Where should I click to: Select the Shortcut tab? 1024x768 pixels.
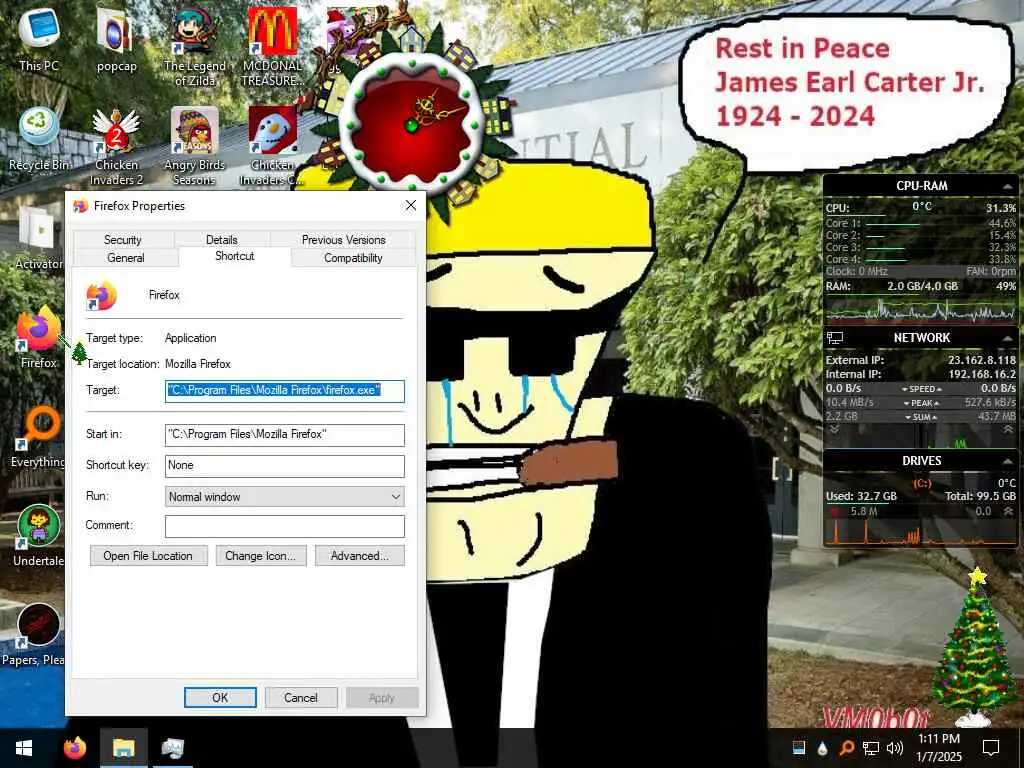click(x=234, y=256)
